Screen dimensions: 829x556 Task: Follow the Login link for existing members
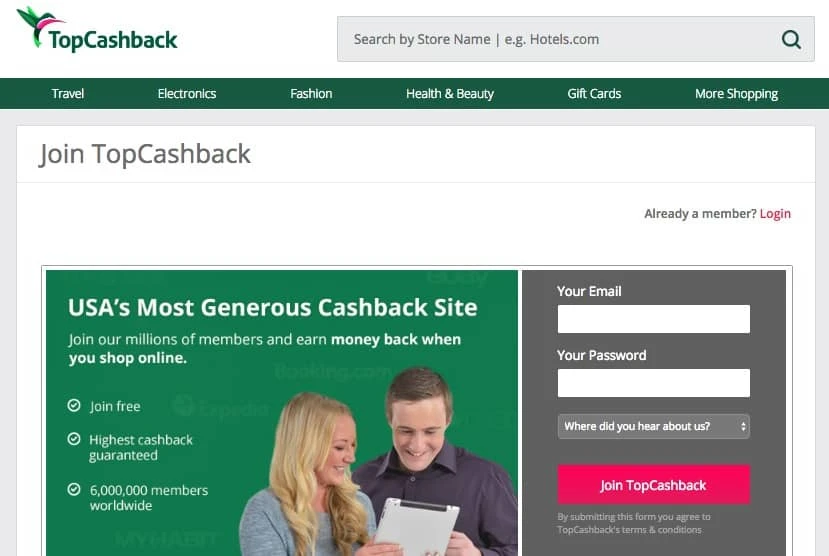pos(775,214)
